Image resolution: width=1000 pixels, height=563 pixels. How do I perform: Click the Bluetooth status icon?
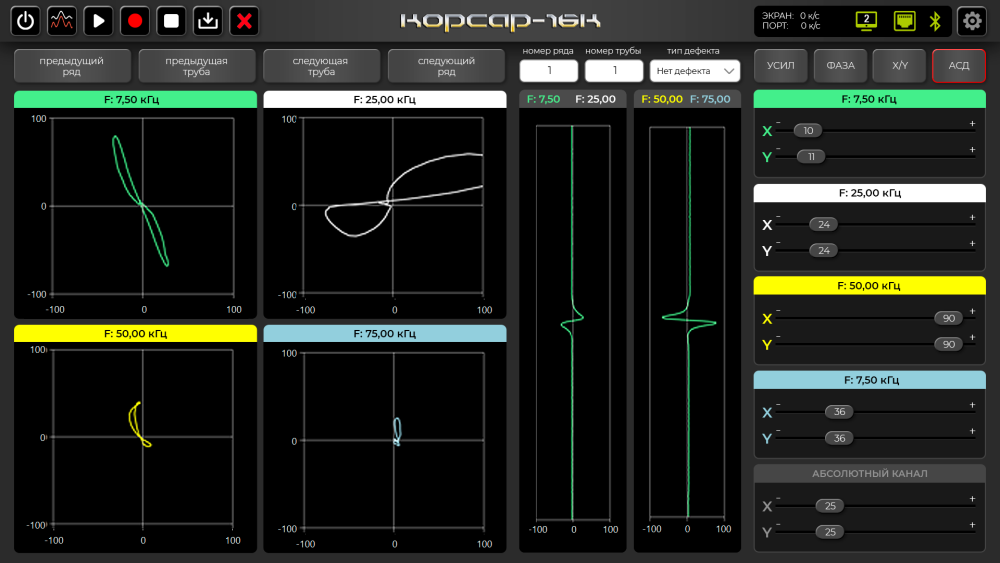(x=936, y=20)
